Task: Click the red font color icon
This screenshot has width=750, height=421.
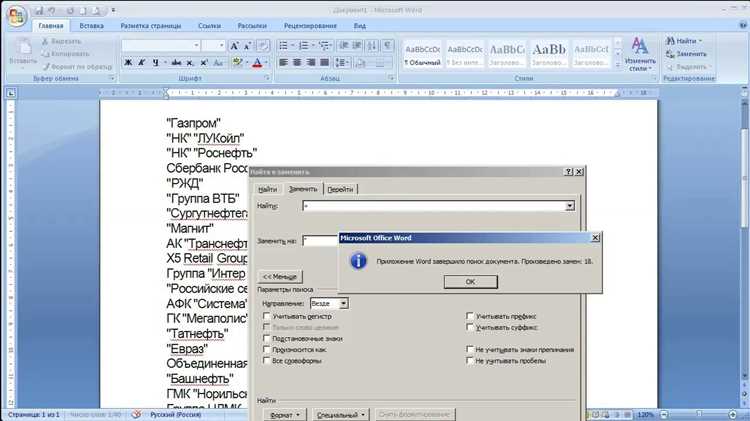Action: [x=257, y=63]
